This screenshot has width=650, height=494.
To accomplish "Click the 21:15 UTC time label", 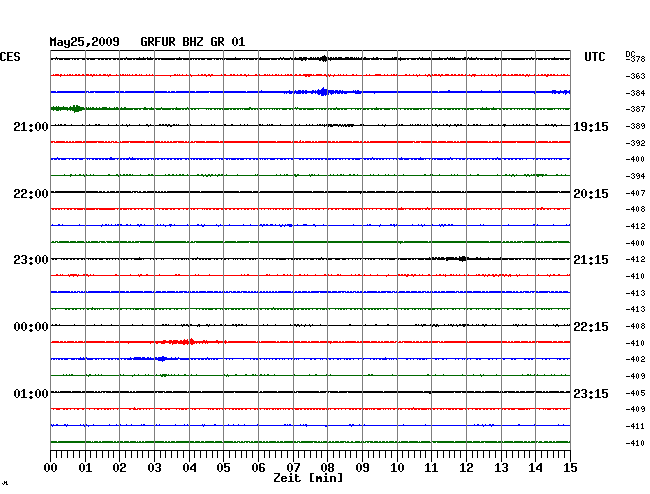I will click(591, 260).
